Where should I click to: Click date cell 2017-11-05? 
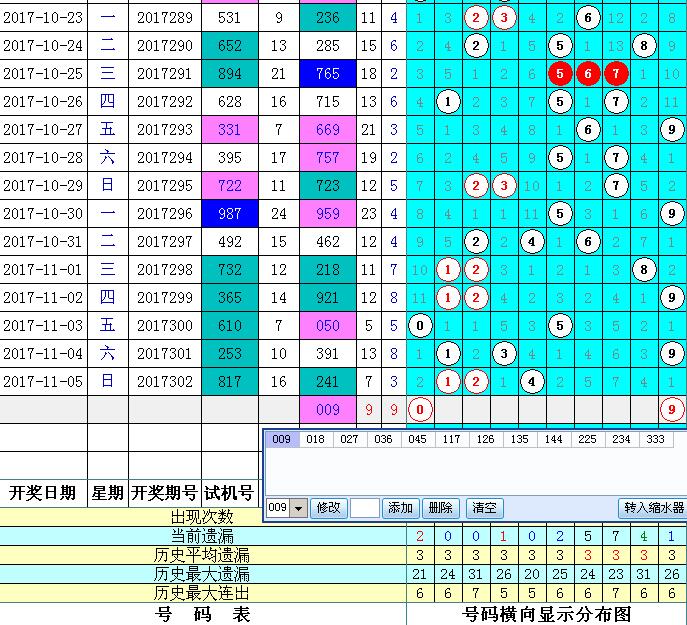[43, 382]
